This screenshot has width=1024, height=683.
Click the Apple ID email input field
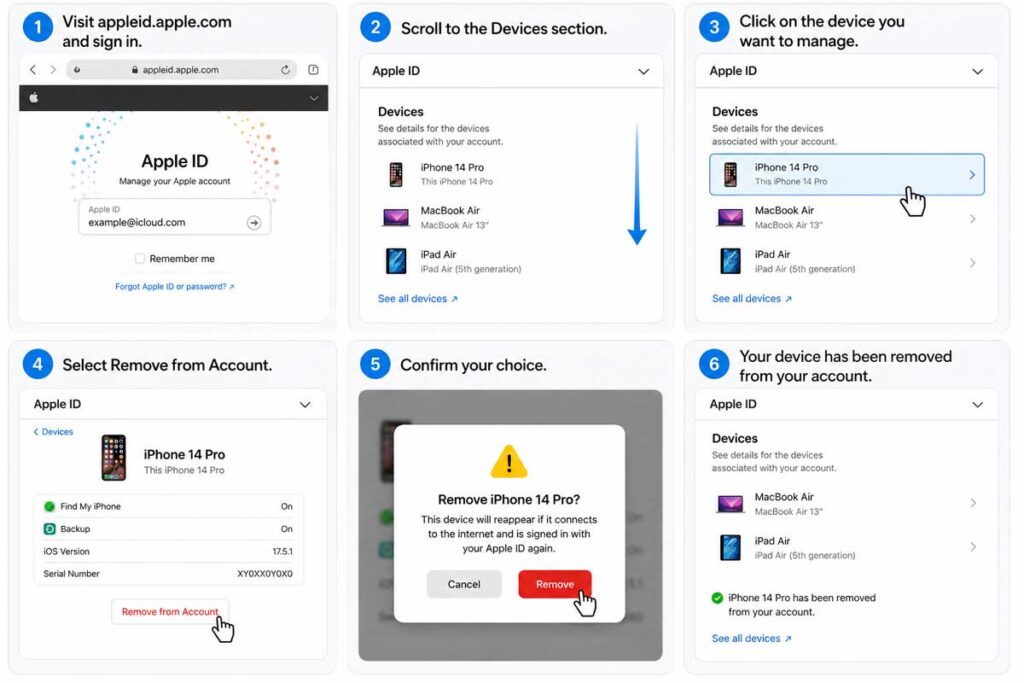click(174, 217)
